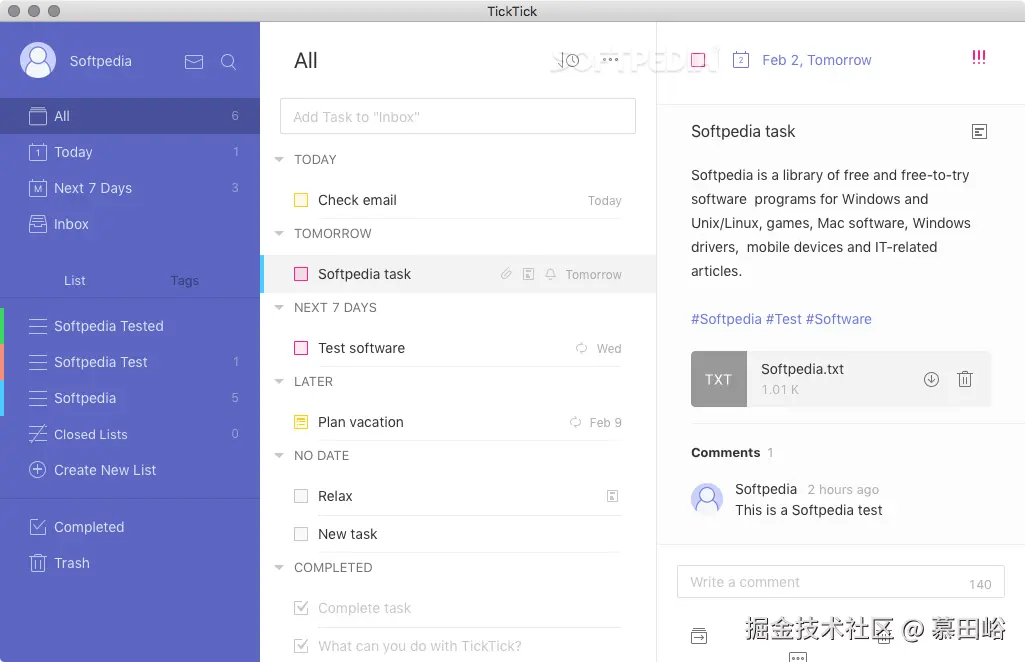Collapse the NEXT 7 DAYS section
This screenshot has height=662, width=1025.
279,307
